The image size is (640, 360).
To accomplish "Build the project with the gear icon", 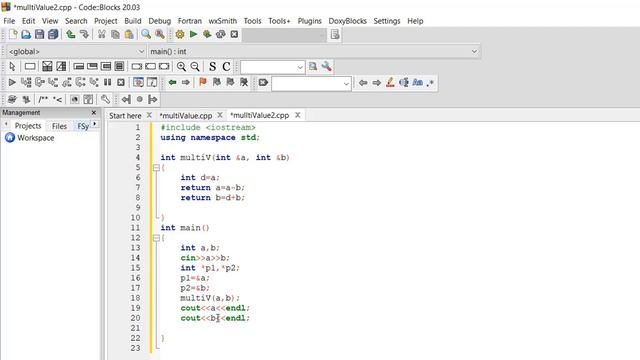I will 180,34.
